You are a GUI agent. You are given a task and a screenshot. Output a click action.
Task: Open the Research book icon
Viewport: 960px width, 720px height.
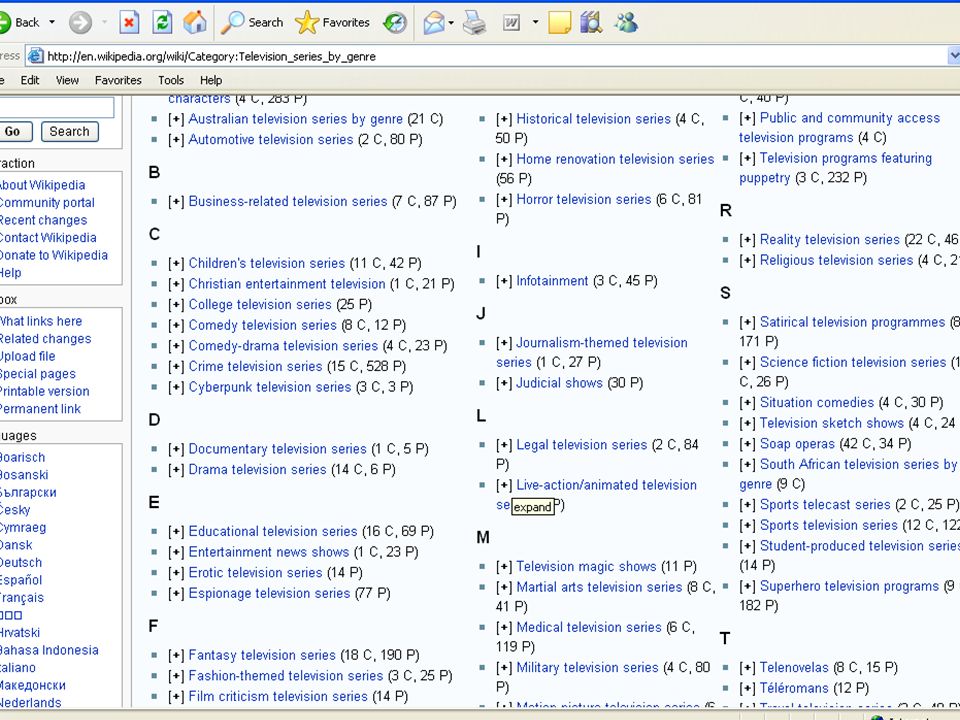coord(591,23)
